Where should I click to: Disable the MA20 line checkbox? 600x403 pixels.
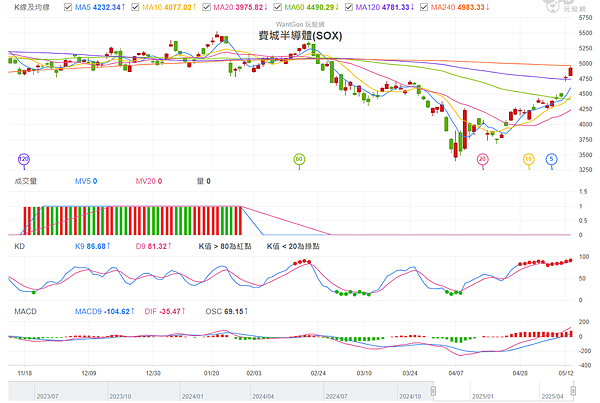pyautogui.click(x=206, y=7)
